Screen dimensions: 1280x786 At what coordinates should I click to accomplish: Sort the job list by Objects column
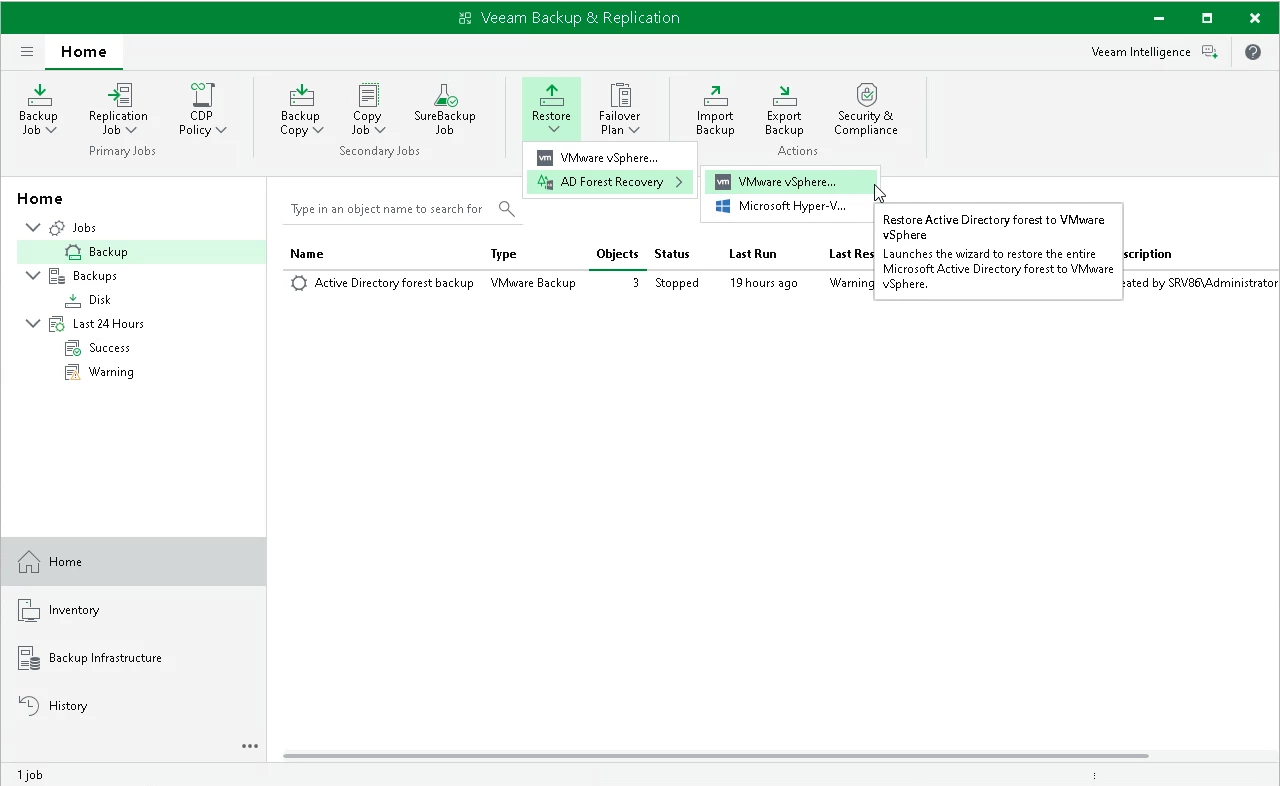617,254
